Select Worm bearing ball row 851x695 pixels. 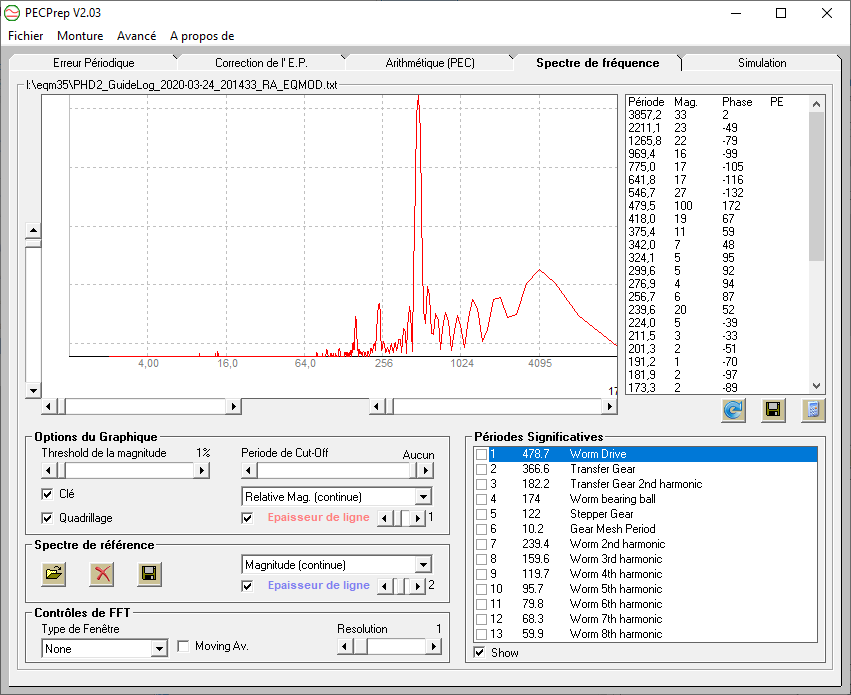pyautogui.click(x=645, y=499)
